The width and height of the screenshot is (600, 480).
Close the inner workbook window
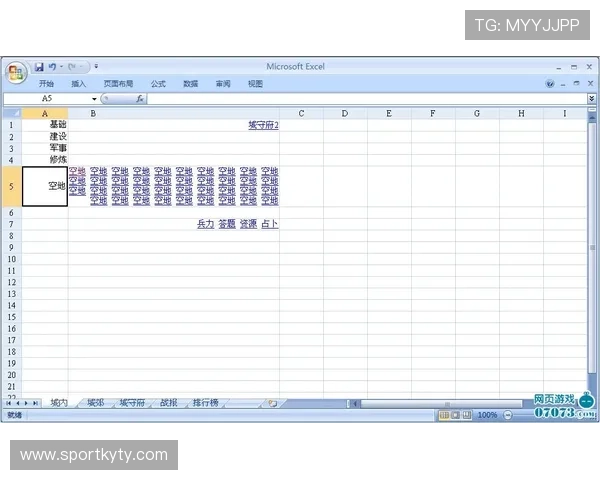click(590, 83)
